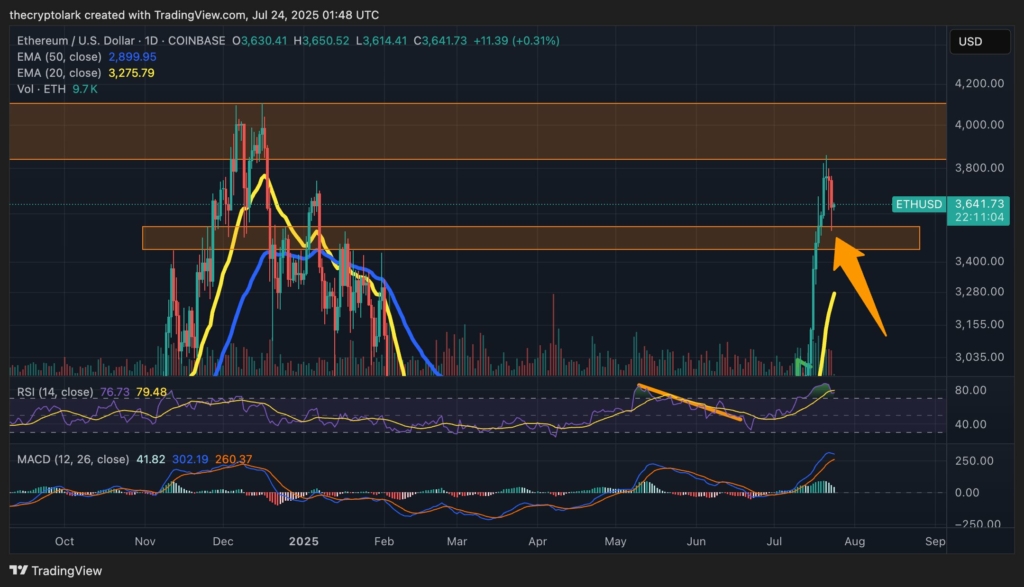
Task: Click the volume value 9.7K
Action: [85, 89]
